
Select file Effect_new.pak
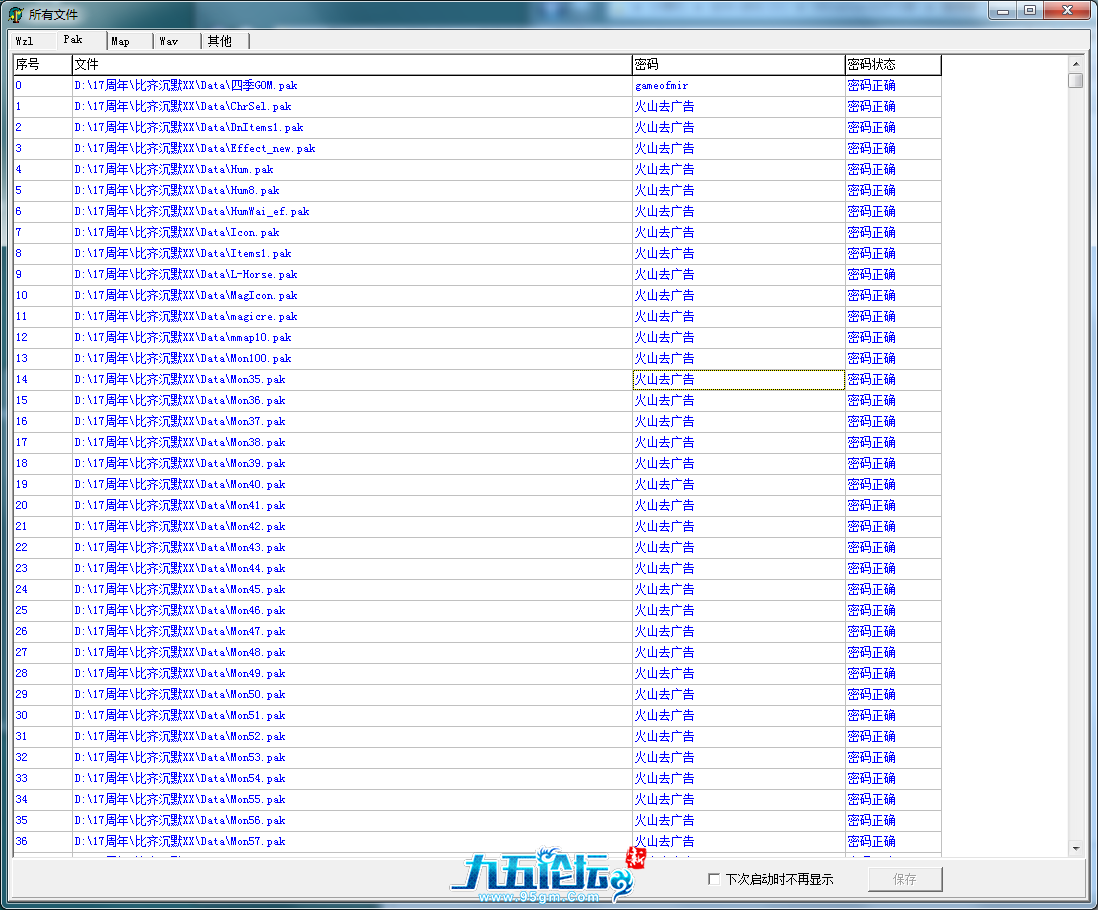point(352,148)
